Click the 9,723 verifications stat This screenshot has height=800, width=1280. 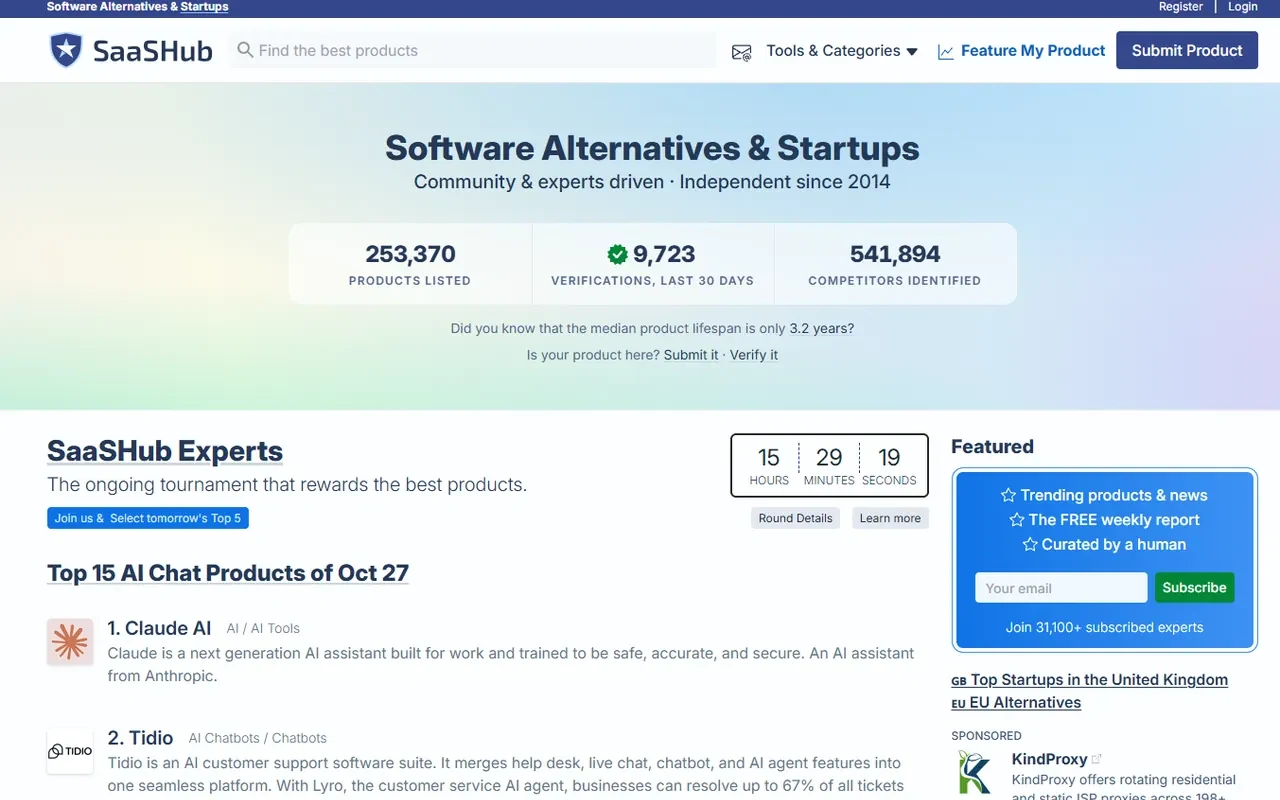pyautogui.click(x=653, y=265)
